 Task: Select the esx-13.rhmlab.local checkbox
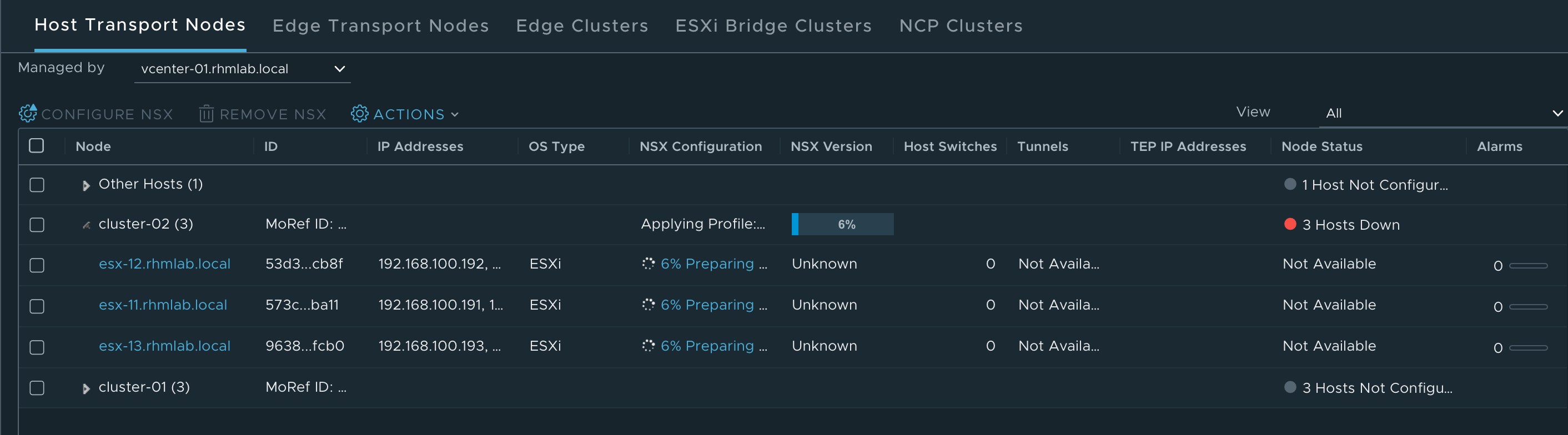37,347
